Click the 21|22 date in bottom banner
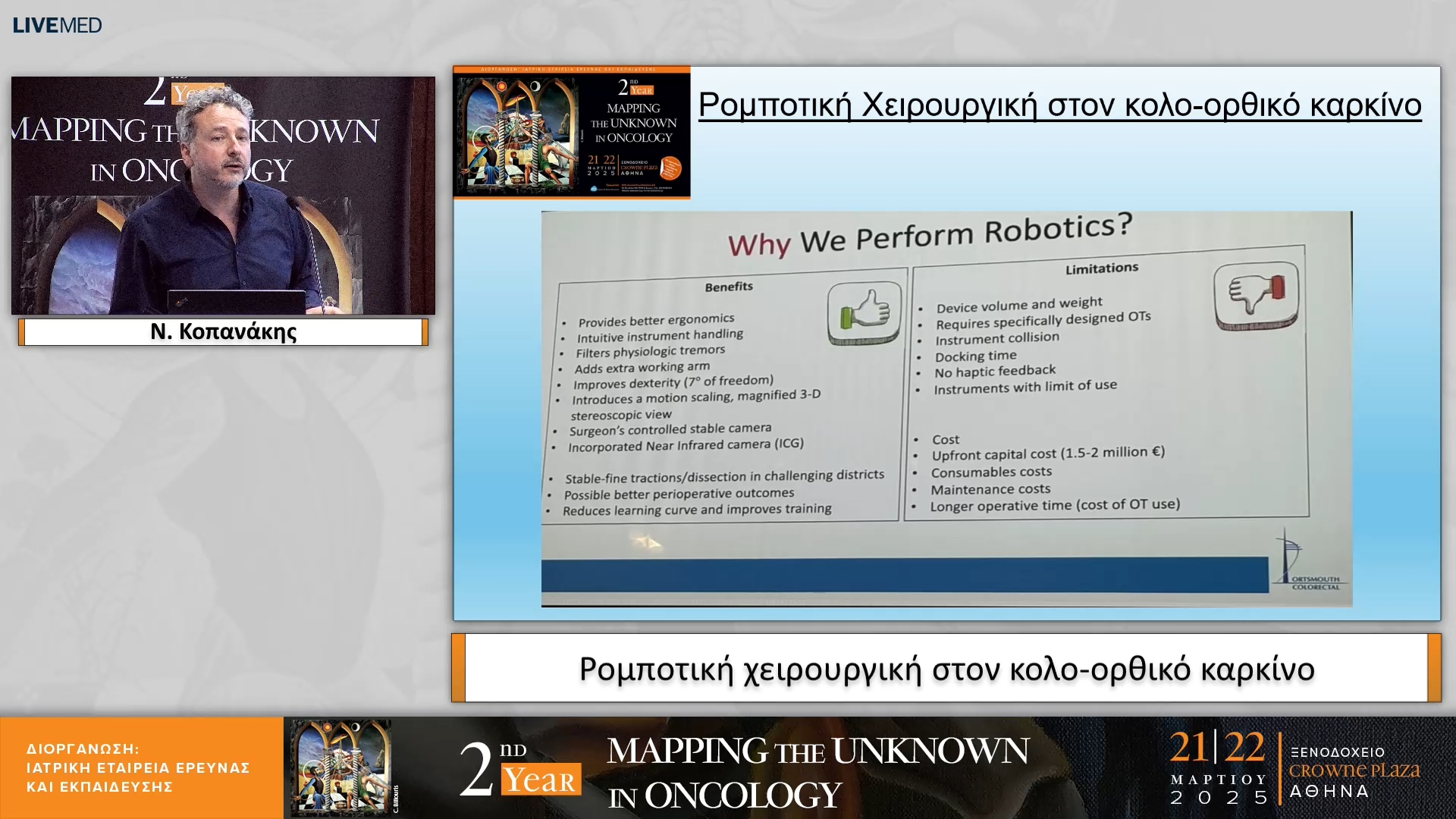The image size is (1456, 819). click(1216, 748)
